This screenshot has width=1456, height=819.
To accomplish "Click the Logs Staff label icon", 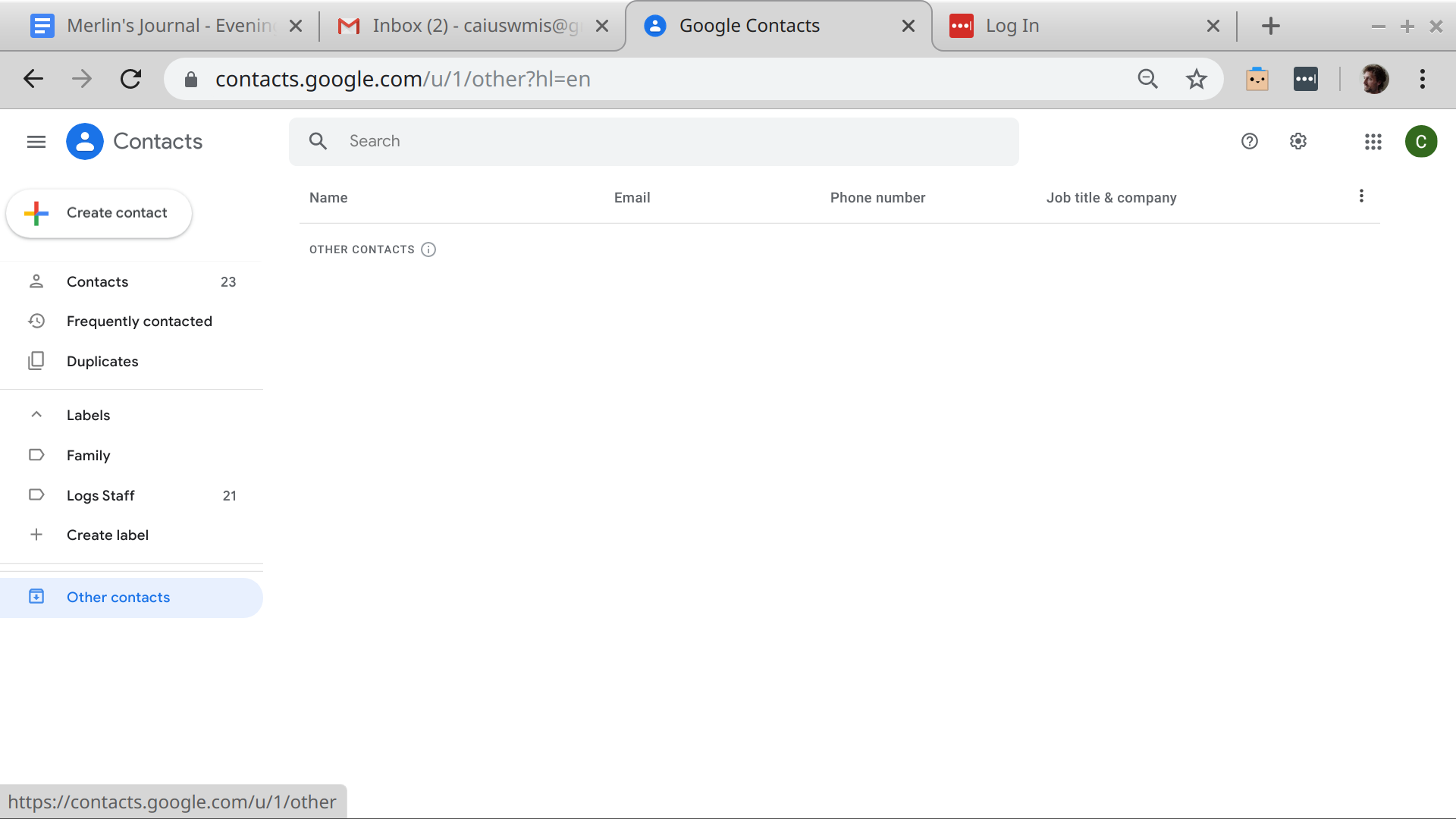I will pos(36,495).
